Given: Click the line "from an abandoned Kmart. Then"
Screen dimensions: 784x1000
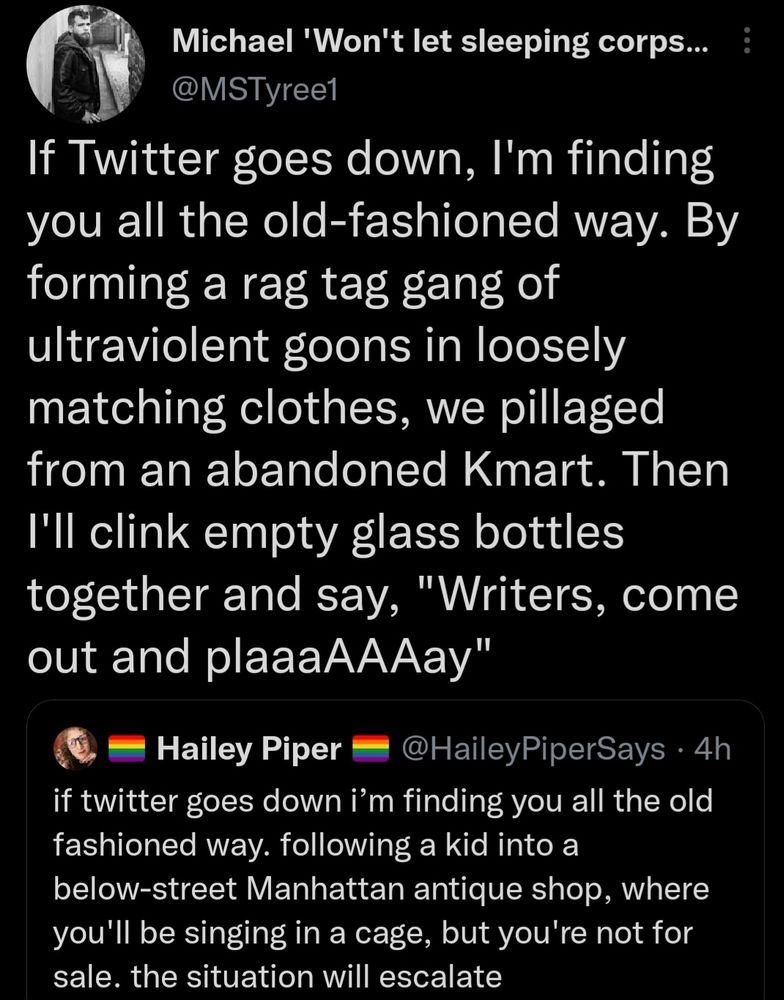Looking at the screenshot, I should pos(378,470).
